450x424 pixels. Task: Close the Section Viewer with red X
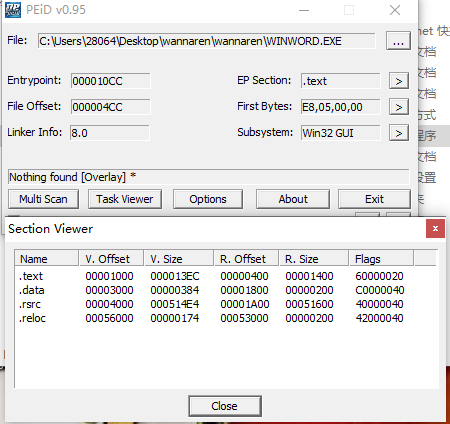435,229
